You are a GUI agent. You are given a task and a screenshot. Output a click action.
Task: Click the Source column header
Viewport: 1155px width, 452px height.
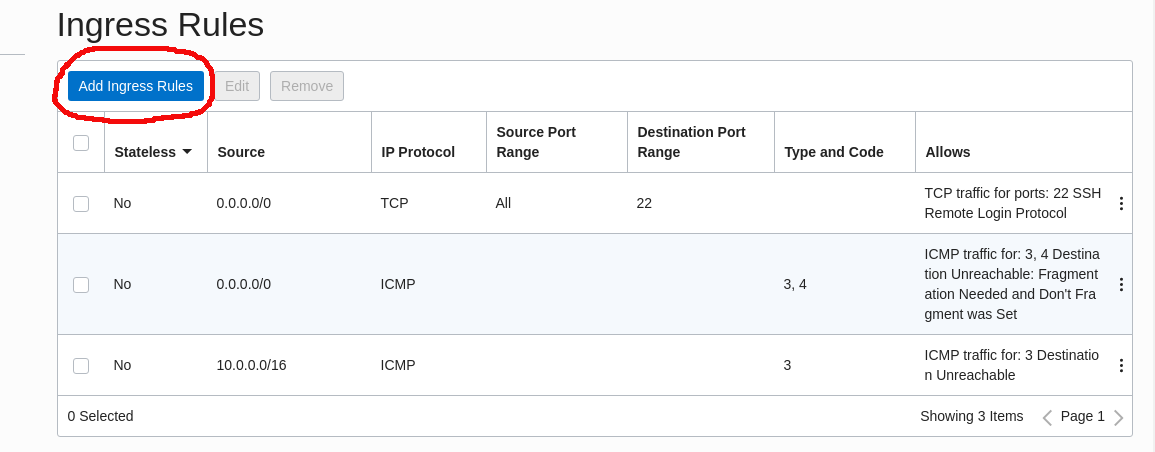[x=241, y=152]
